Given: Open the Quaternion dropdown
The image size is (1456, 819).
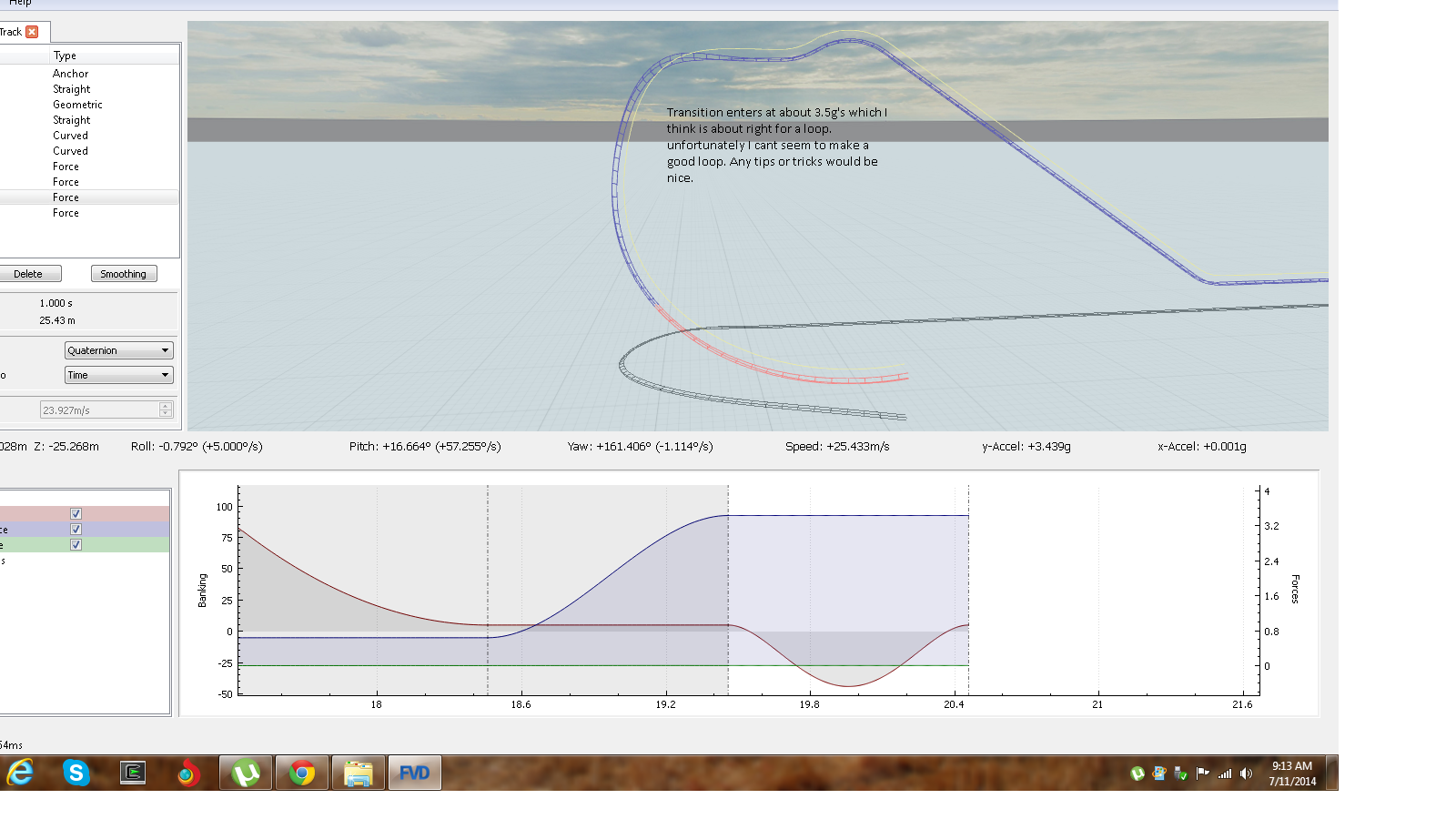Looking at the screenshot, I should click(118, 350).
